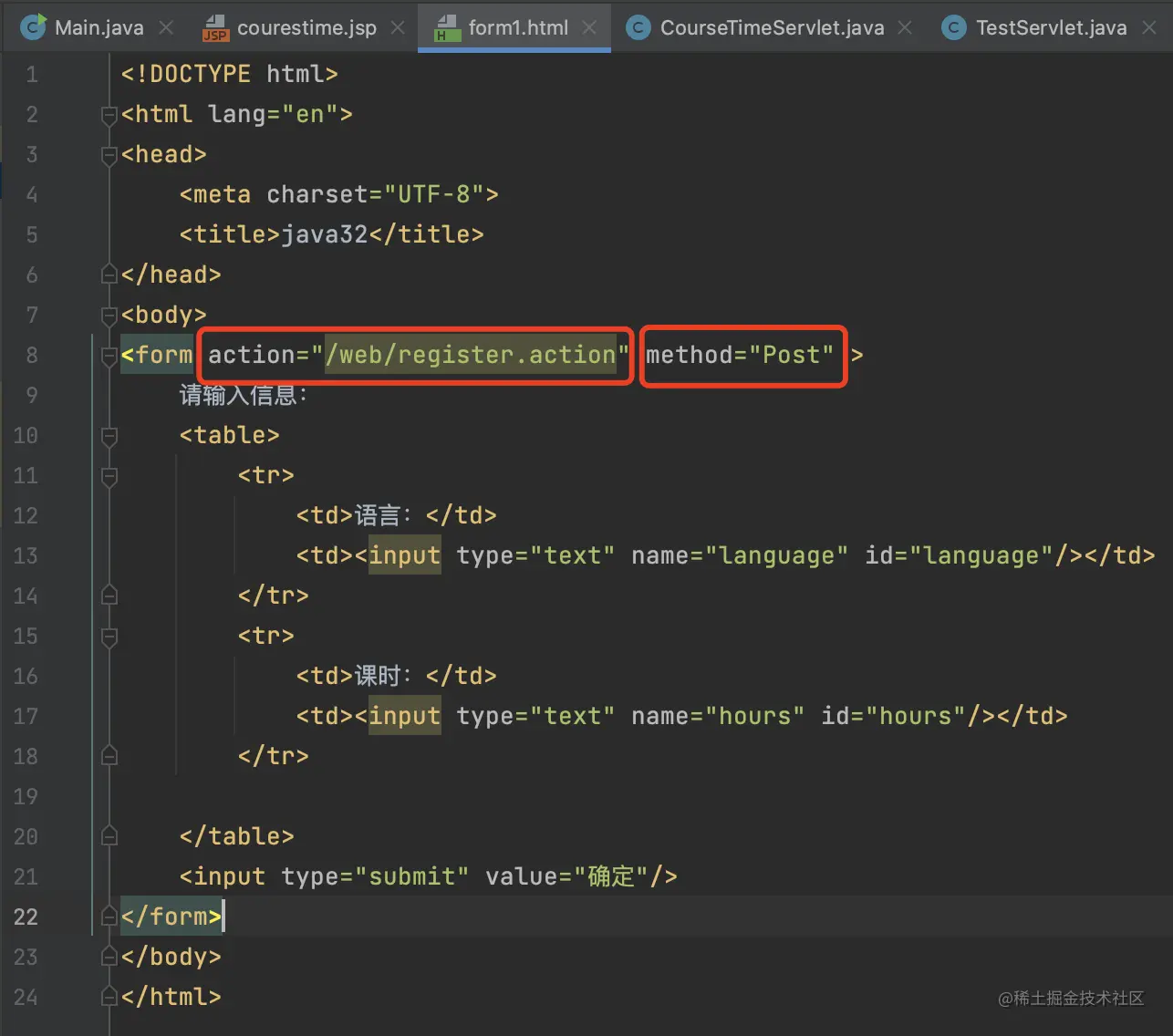Toggle fold marker at line 18 closing tr
The width and height of the screenshot is (1173, 1036).
109,756
